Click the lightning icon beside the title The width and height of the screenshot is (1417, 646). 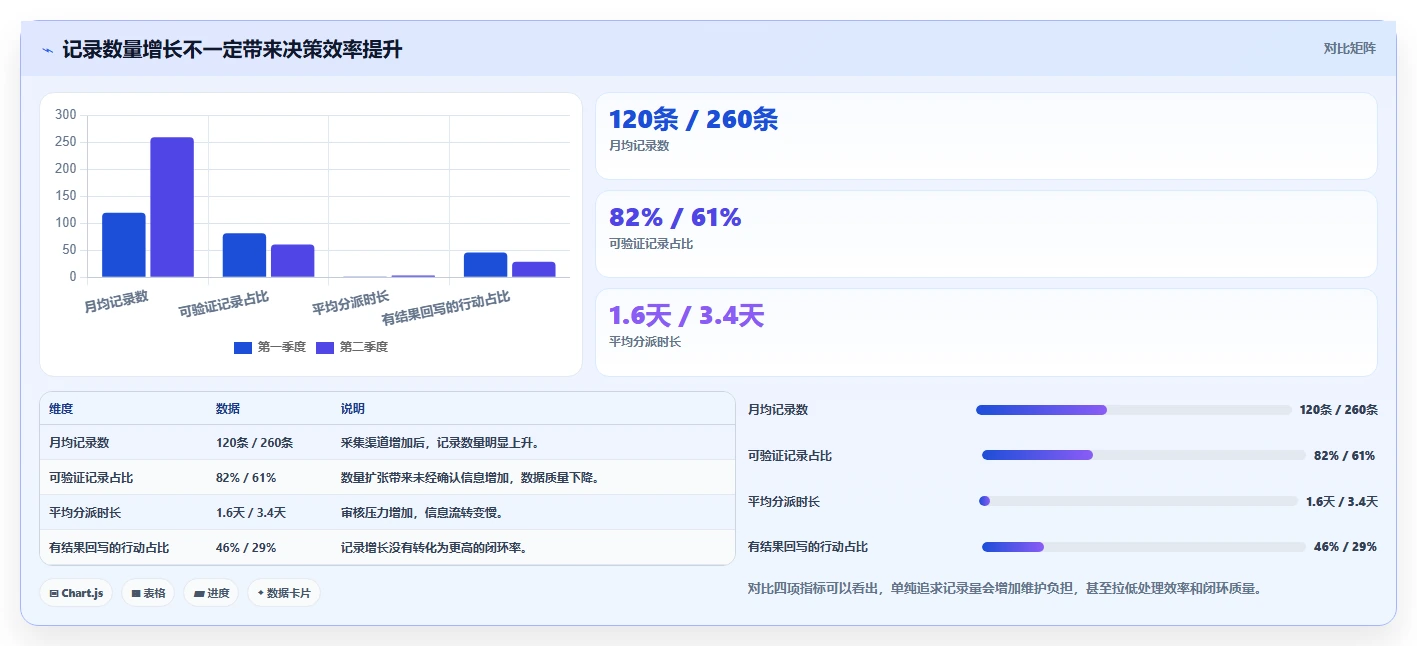coord(47,49)
